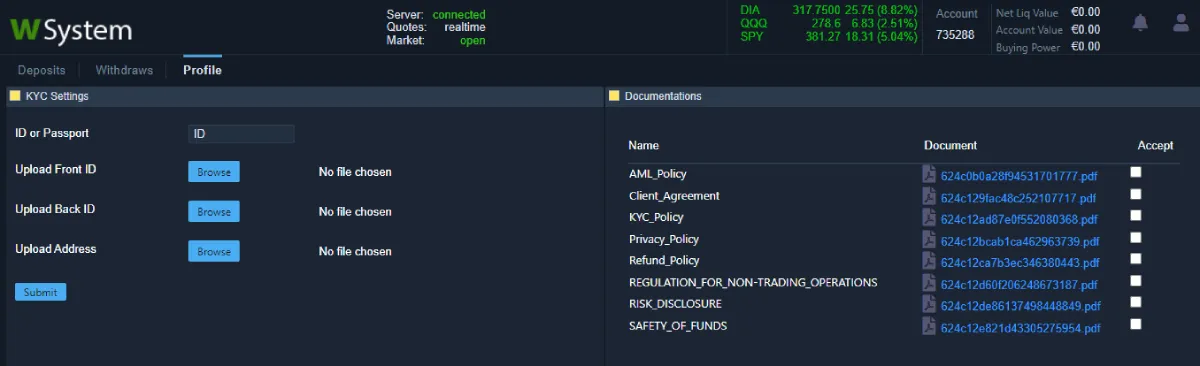Open the notifications bell icon
Viewport: 1200px width, 366px height.
[1140, 22]
